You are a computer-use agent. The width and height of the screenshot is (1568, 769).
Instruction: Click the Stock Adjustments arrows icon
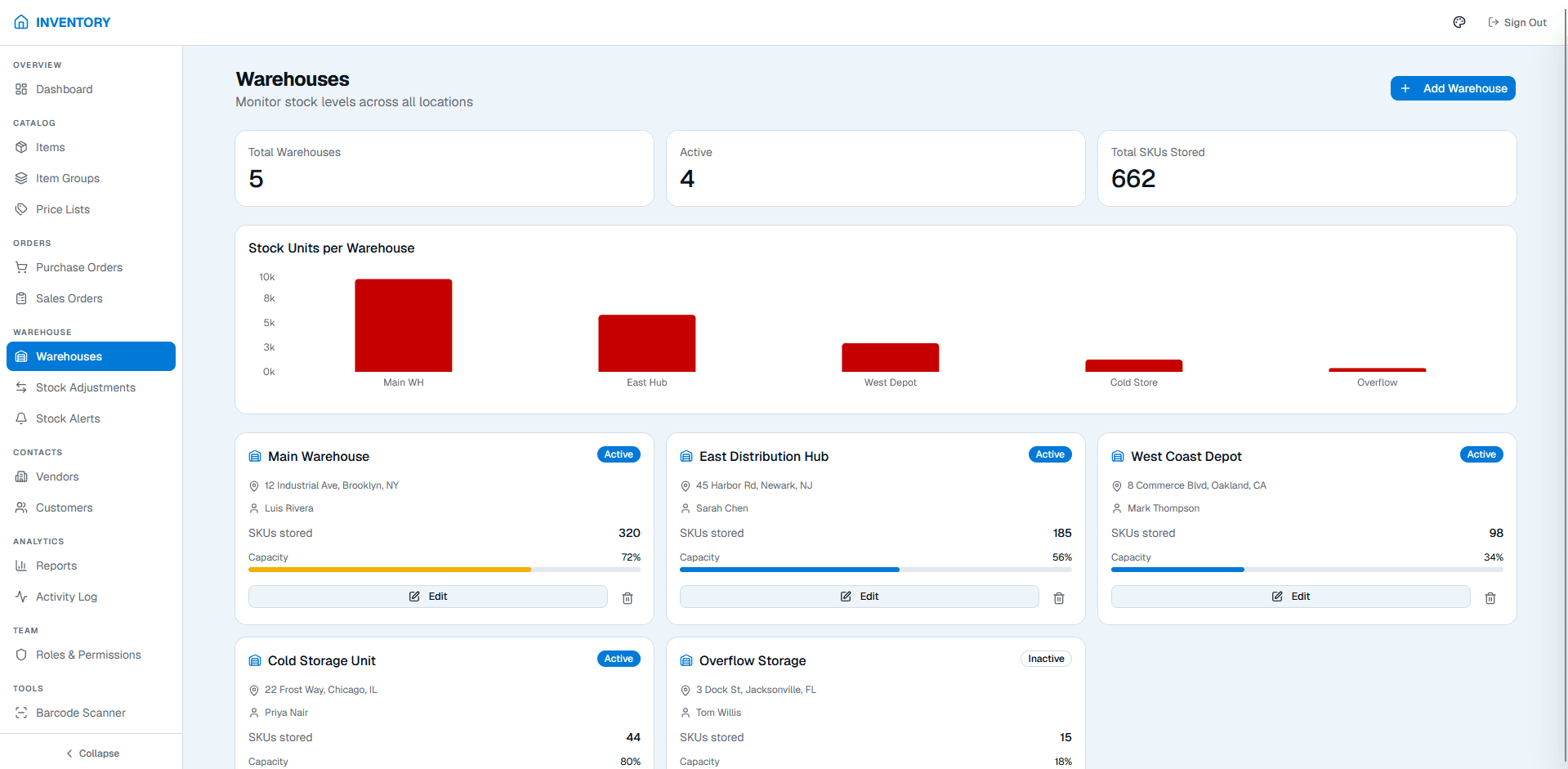(21, 387)
